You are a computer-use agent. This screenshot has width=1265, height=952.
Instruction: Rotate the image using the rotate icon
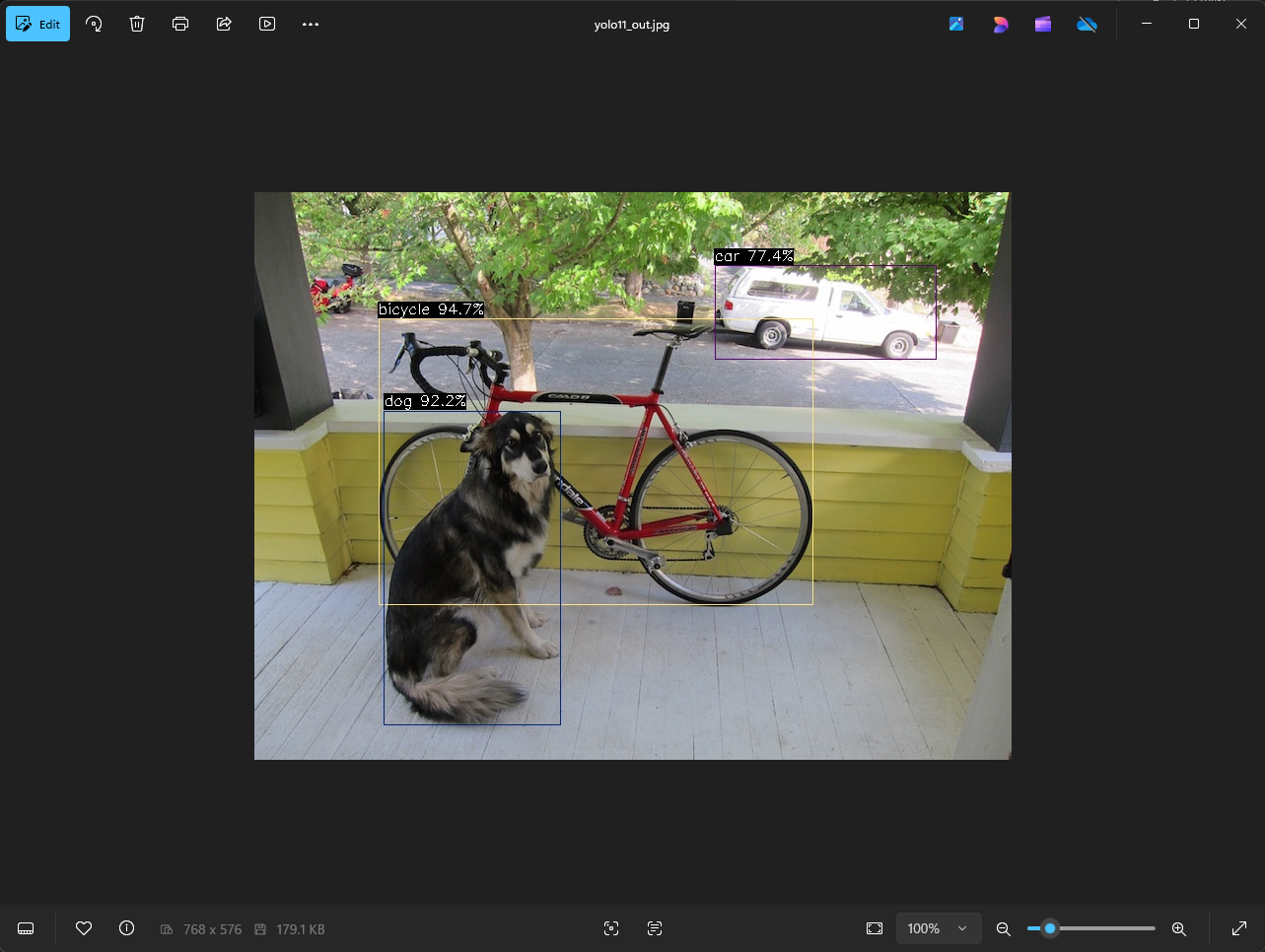coord(94,24)
